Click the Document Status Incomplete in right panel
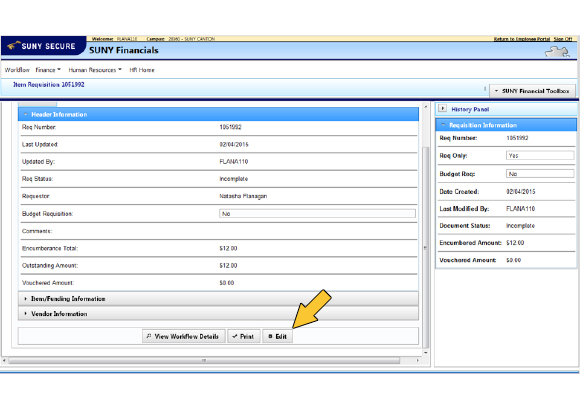 point(520,225)
